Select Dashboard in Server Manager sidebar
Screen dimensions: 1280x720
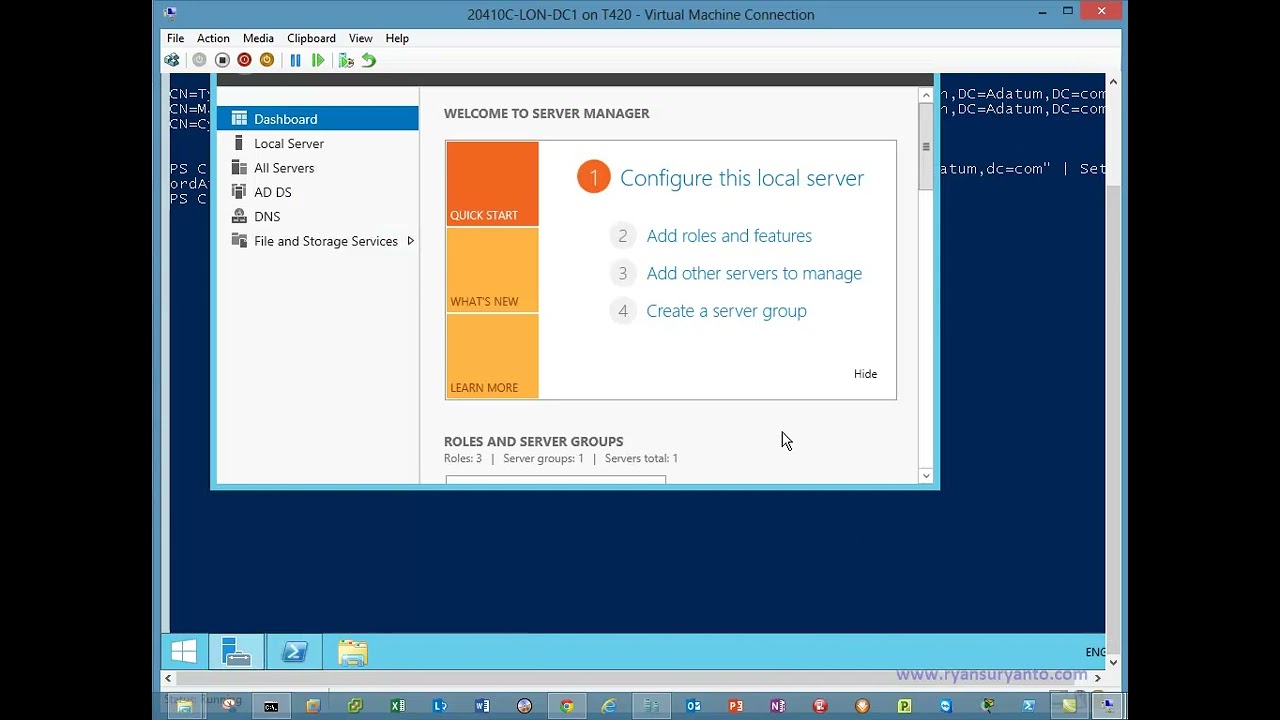click(x=317, y=119)
